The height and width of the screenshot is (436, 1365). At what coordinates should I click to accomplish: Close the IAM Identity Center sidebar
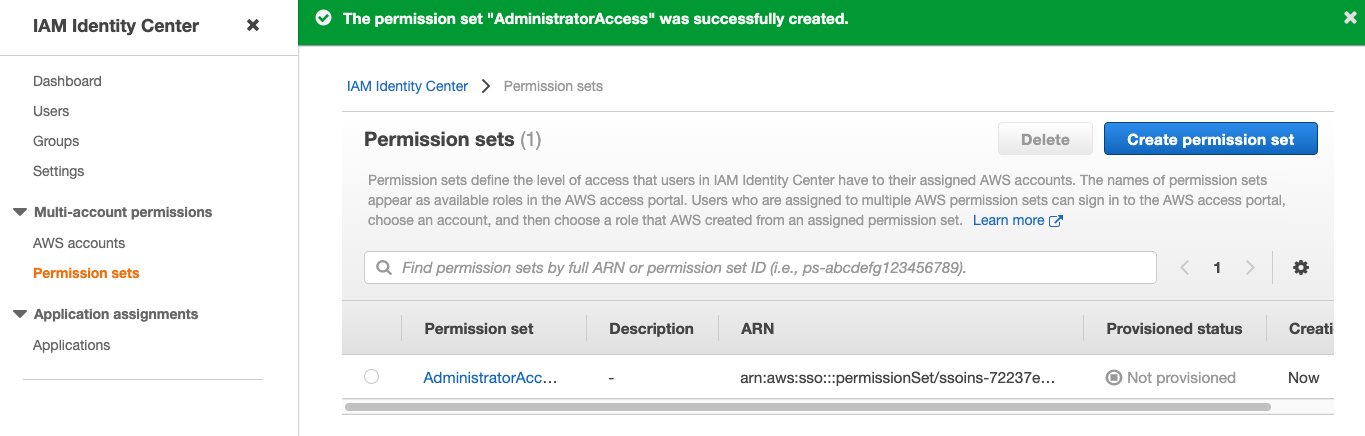(x=253, y=25)
